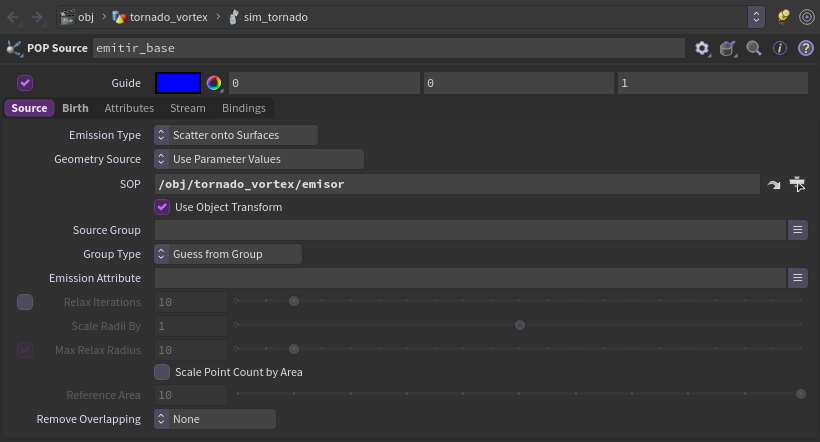The height and width of the screenshot is (442, 820).
Task: Switch to the Birth tab
Action: (75, 108)
